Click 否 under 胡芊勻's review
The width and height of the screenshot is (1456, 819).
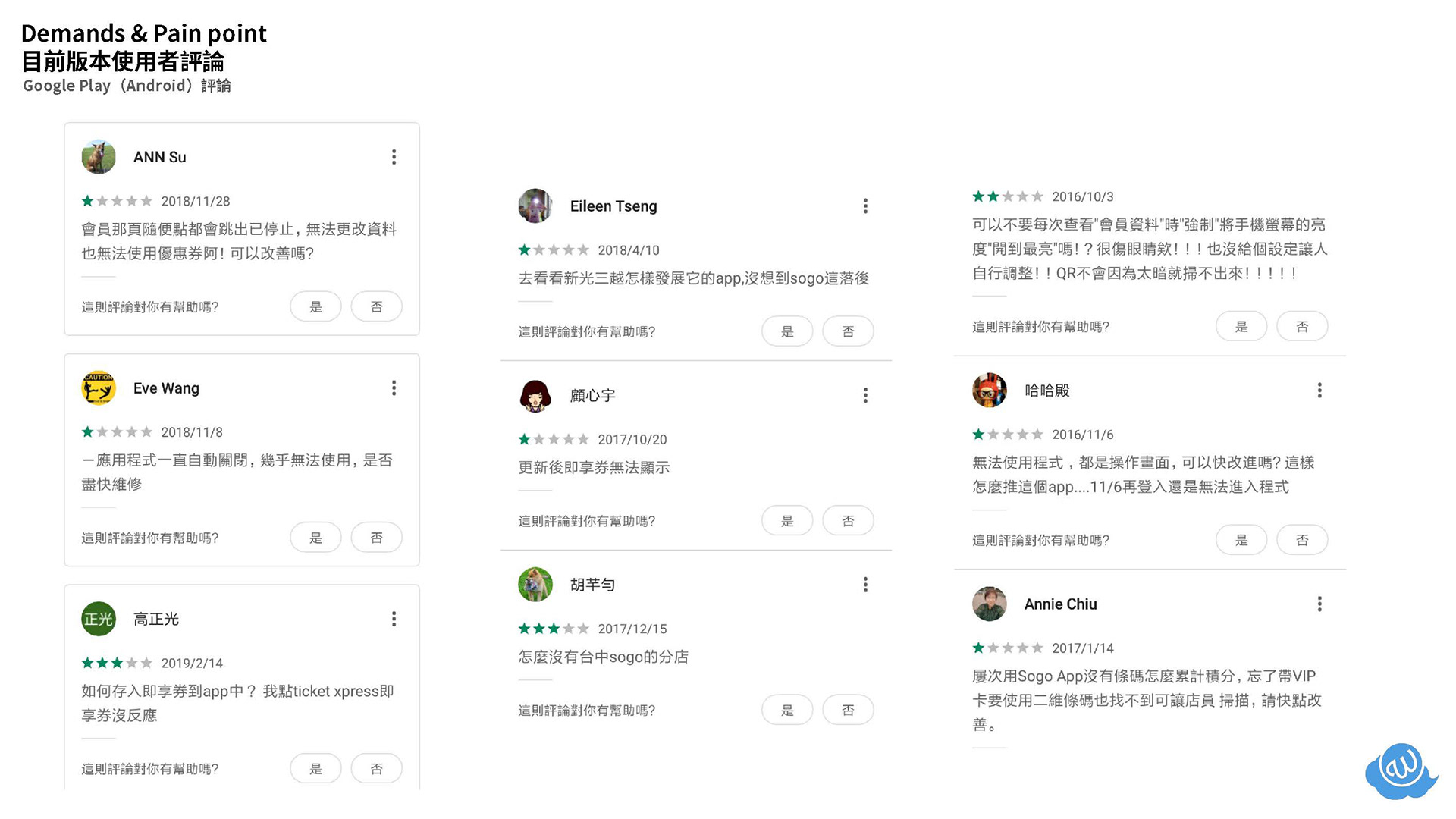point(849,710)
